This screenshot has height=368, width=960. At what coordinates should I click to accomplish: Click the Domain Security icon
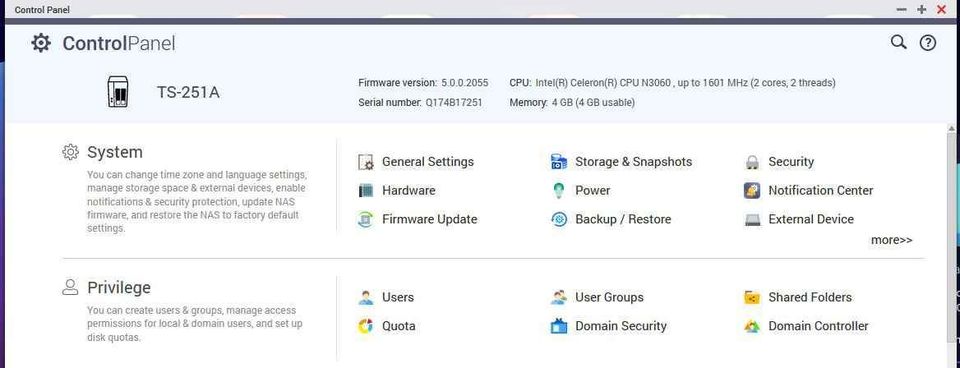pyautogui.click(x=559, y=326)
